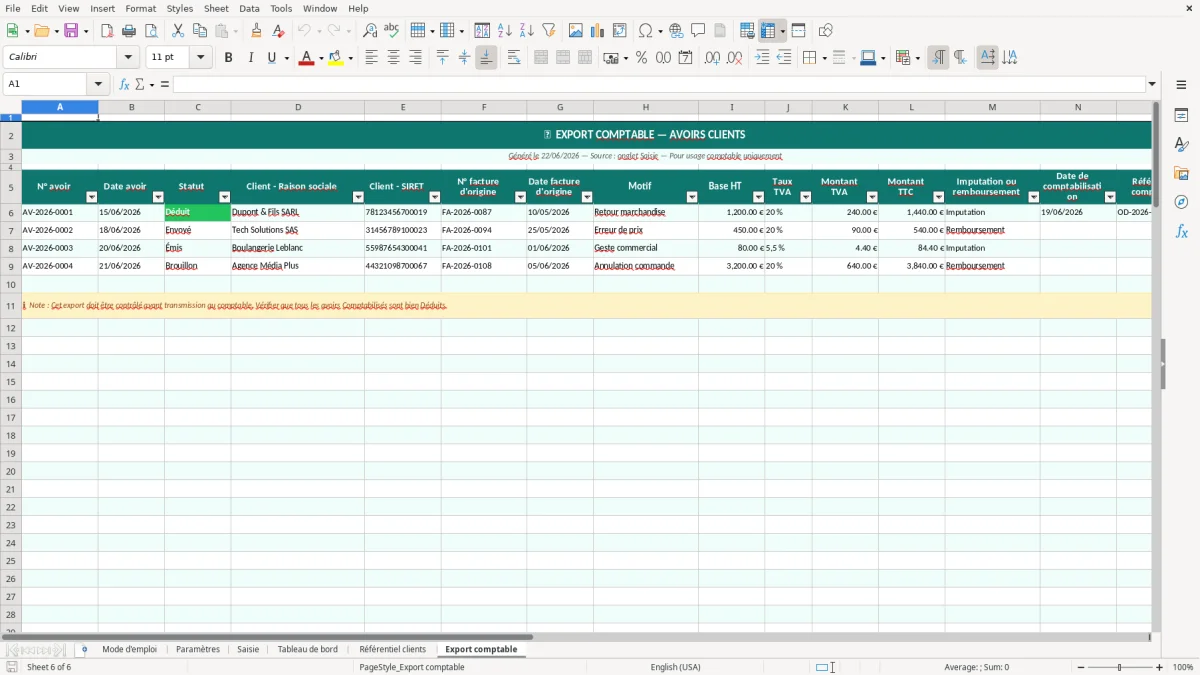Select row 8 header
The image size is (1200, 675).
pyautogui.click(x=11, y=248)
